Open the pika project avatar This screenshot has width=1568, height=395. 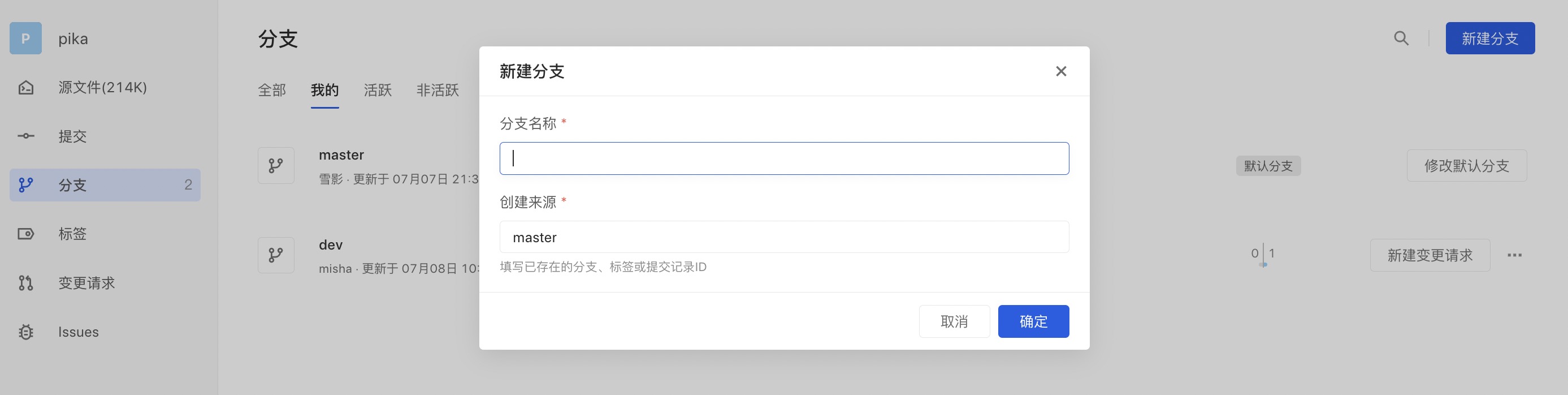pos(25,38)
